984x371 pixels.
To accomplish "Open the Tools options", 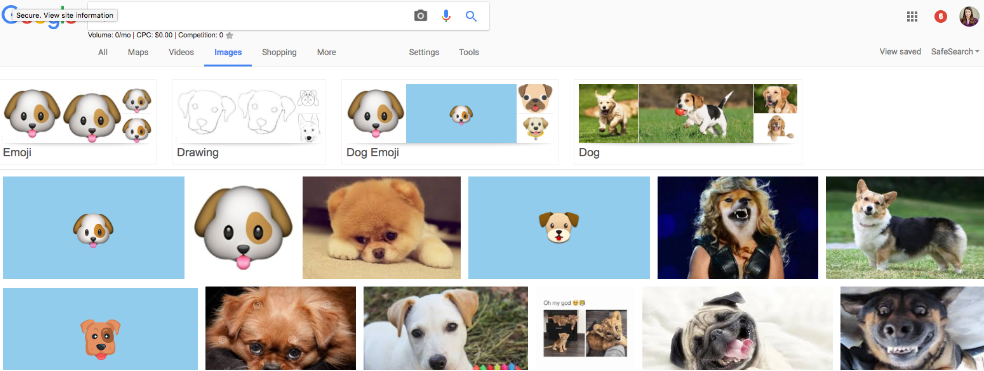I will coord(469,52).
